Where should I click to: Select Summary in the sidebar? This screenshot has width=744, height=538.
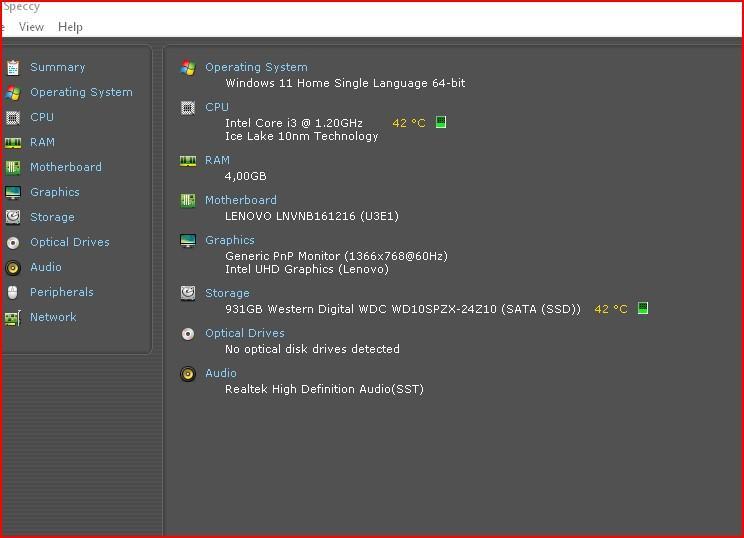[58, 67]
